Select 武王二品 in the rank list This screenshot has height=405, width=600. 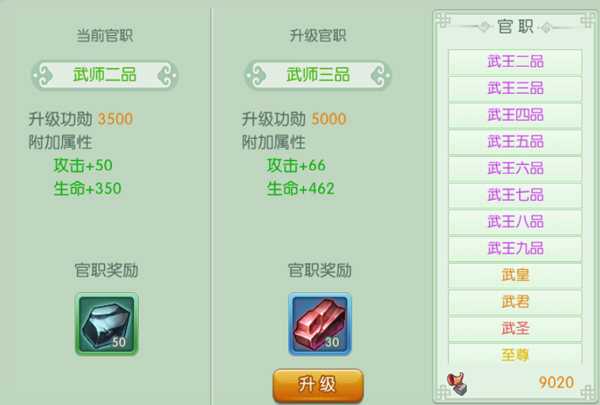coord(515,62)
